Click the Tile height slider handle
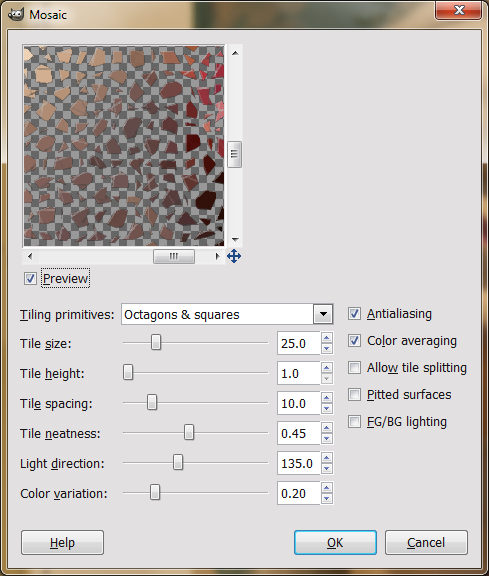Viewport: 489px width, 576px height. (x=128, y=372)
